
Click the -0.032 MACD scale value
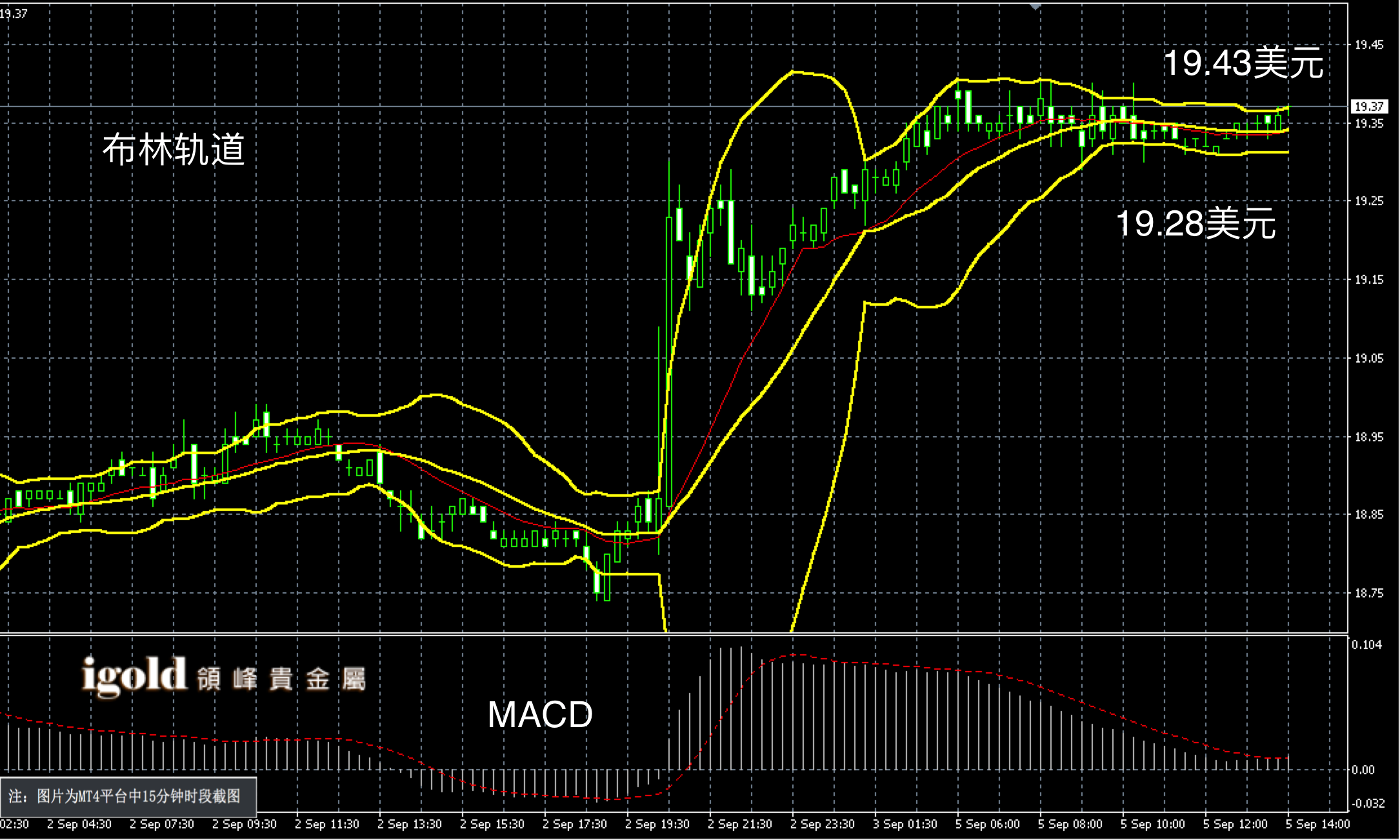[x=1368, y=804]
